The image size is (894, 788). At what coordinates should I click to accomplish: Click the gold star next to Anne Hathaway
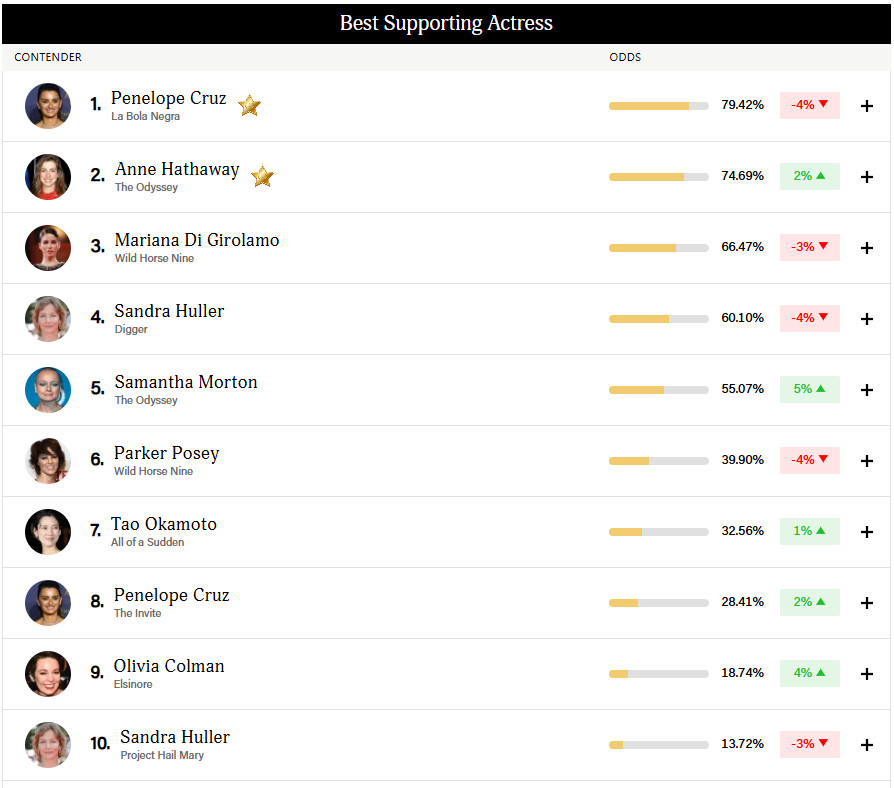coord(262,176)
